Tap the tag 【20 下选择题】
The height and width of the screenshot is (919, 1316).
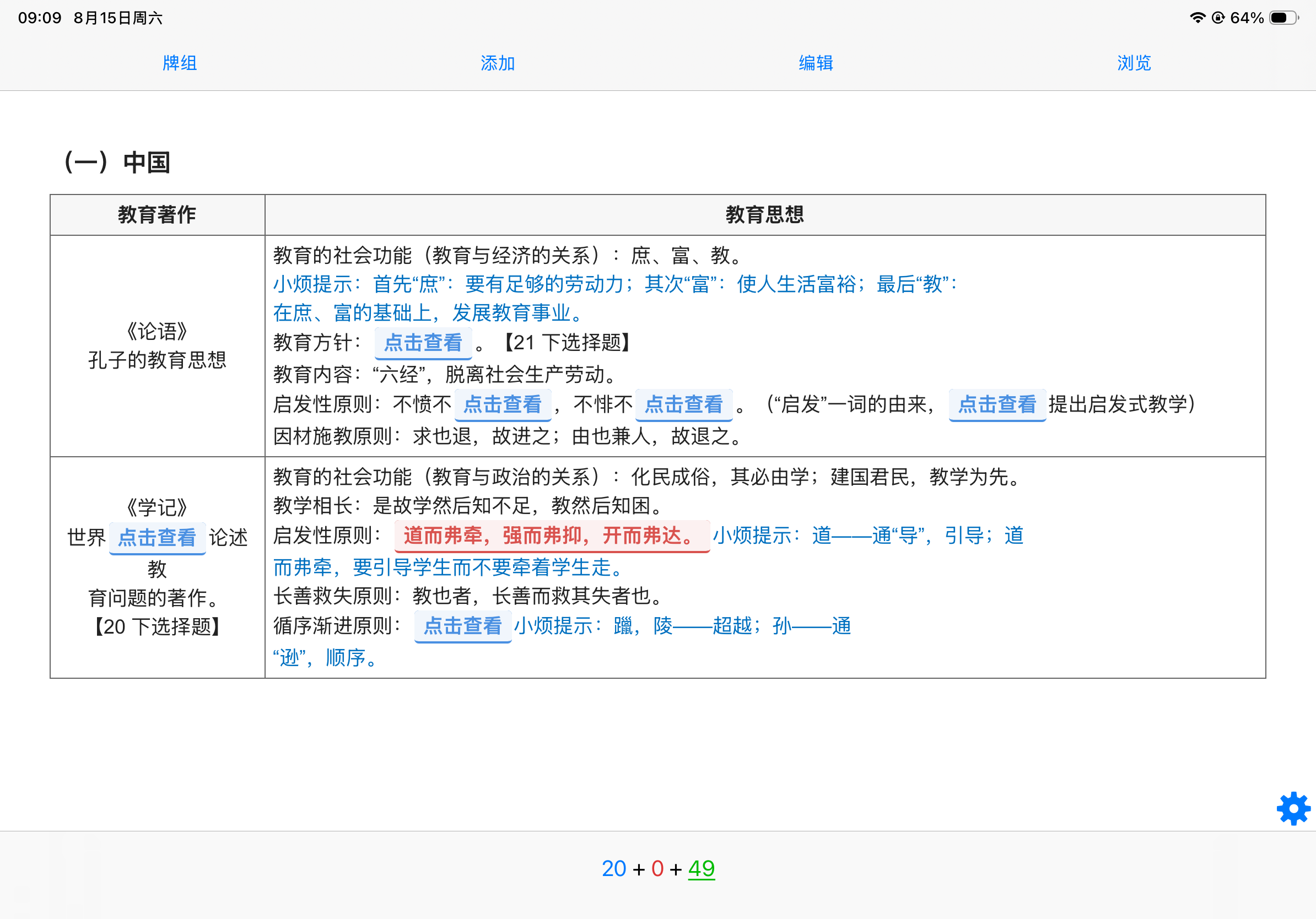point(157,627)
